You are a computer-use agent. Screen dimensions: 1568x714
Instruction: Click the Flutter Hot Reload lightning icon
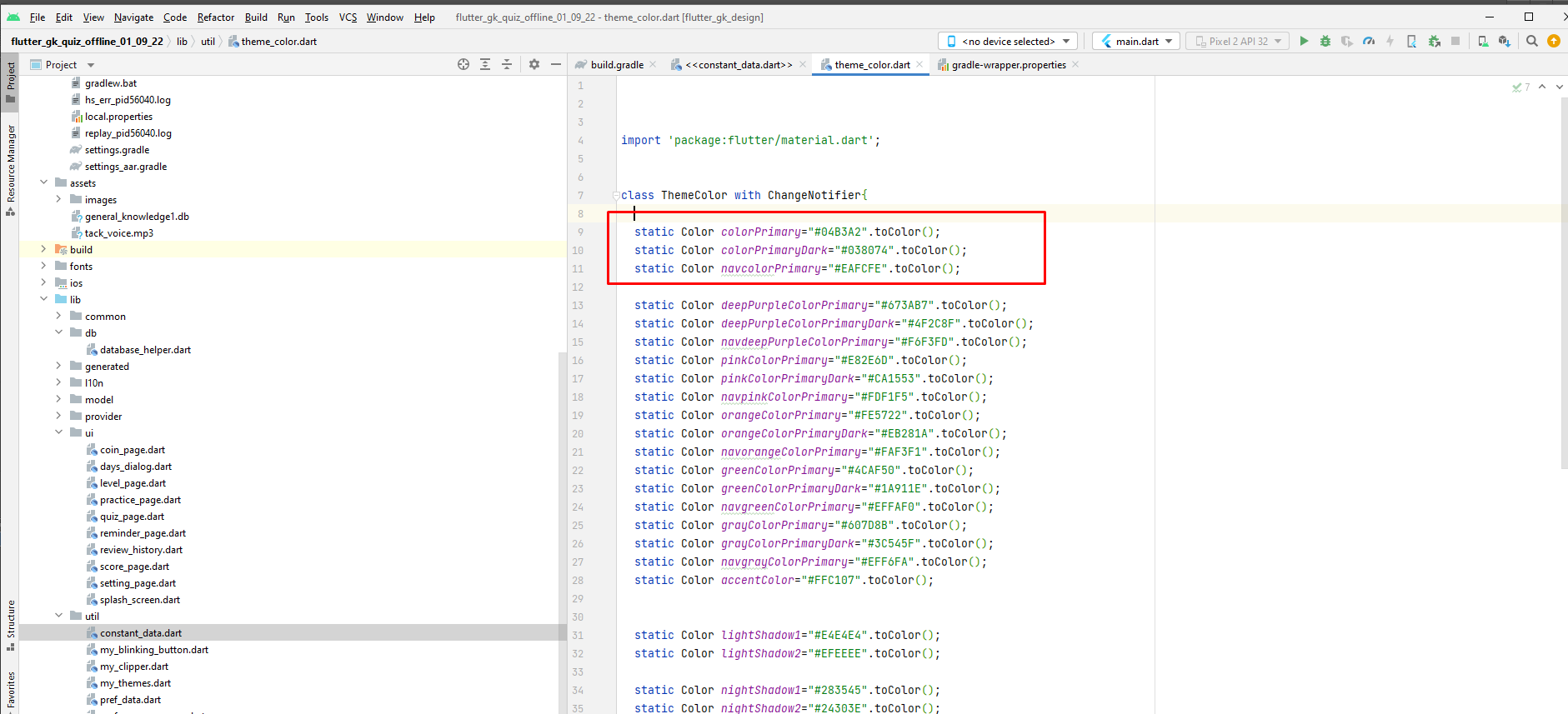pos(1390,41)
